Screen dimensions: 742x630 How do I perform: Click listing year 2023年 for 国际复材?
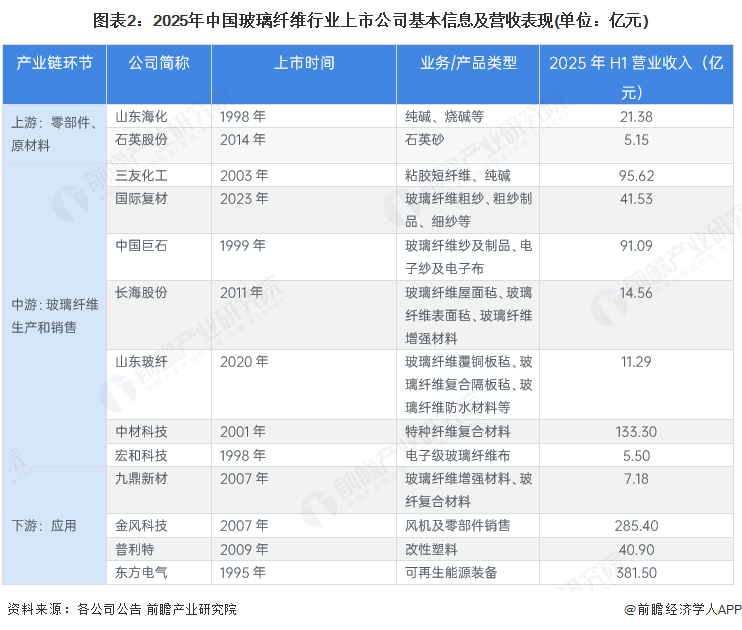244,199
